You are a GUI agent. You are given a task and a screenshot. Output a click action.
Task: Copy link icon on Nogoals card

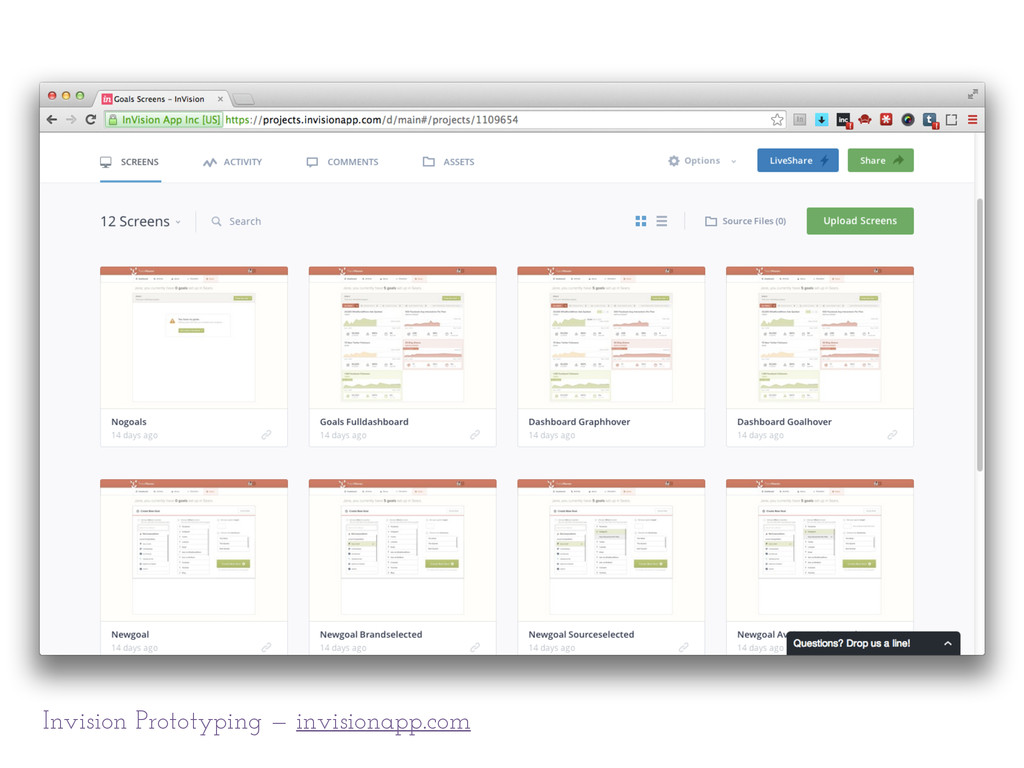(x=266, y=434)
